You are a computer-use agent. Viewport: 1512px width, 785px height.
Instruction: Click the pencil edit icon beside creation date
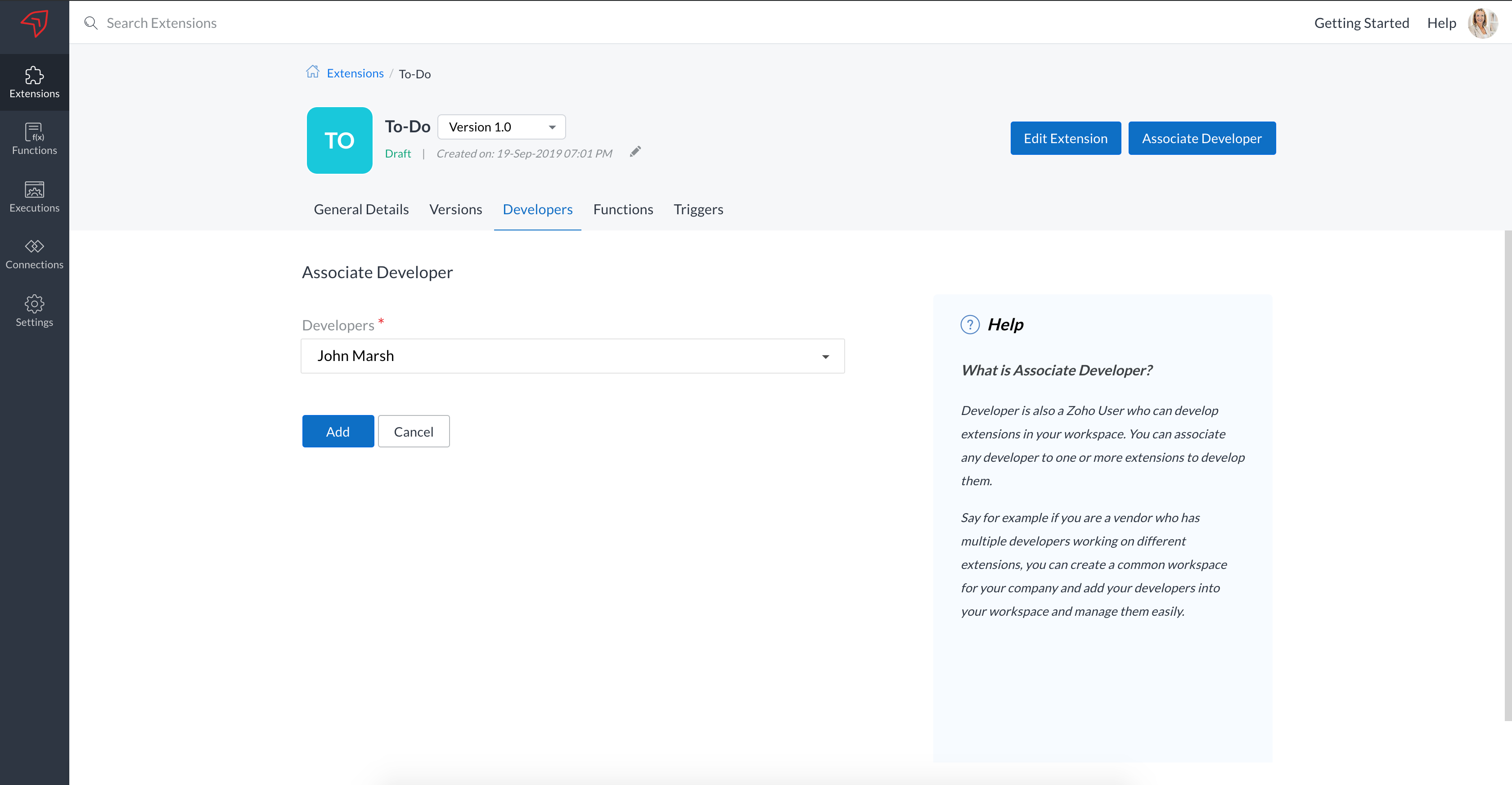pos(635,152)
